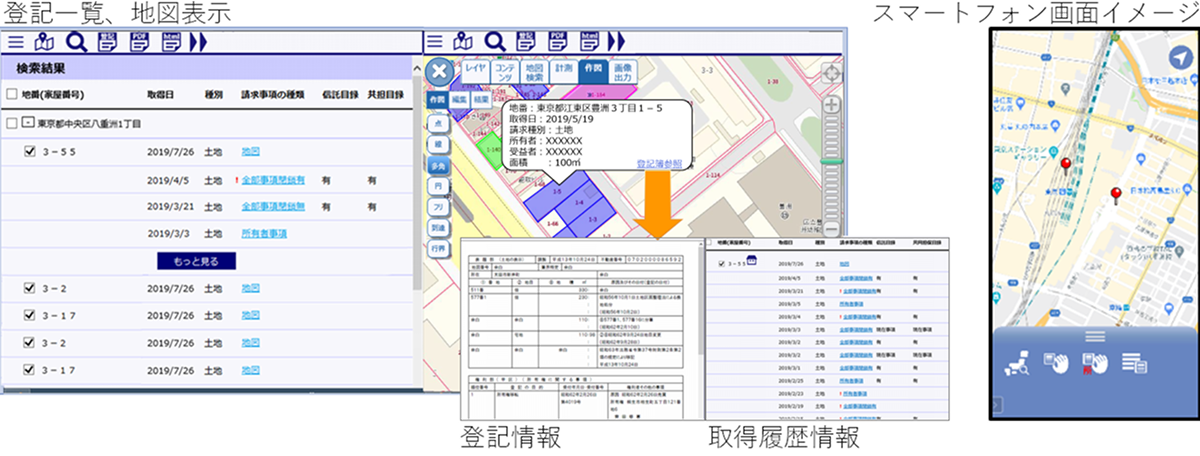
Task: Open 所有者事項 link dated 2019/3/3
Action: [x=264, y=233]
